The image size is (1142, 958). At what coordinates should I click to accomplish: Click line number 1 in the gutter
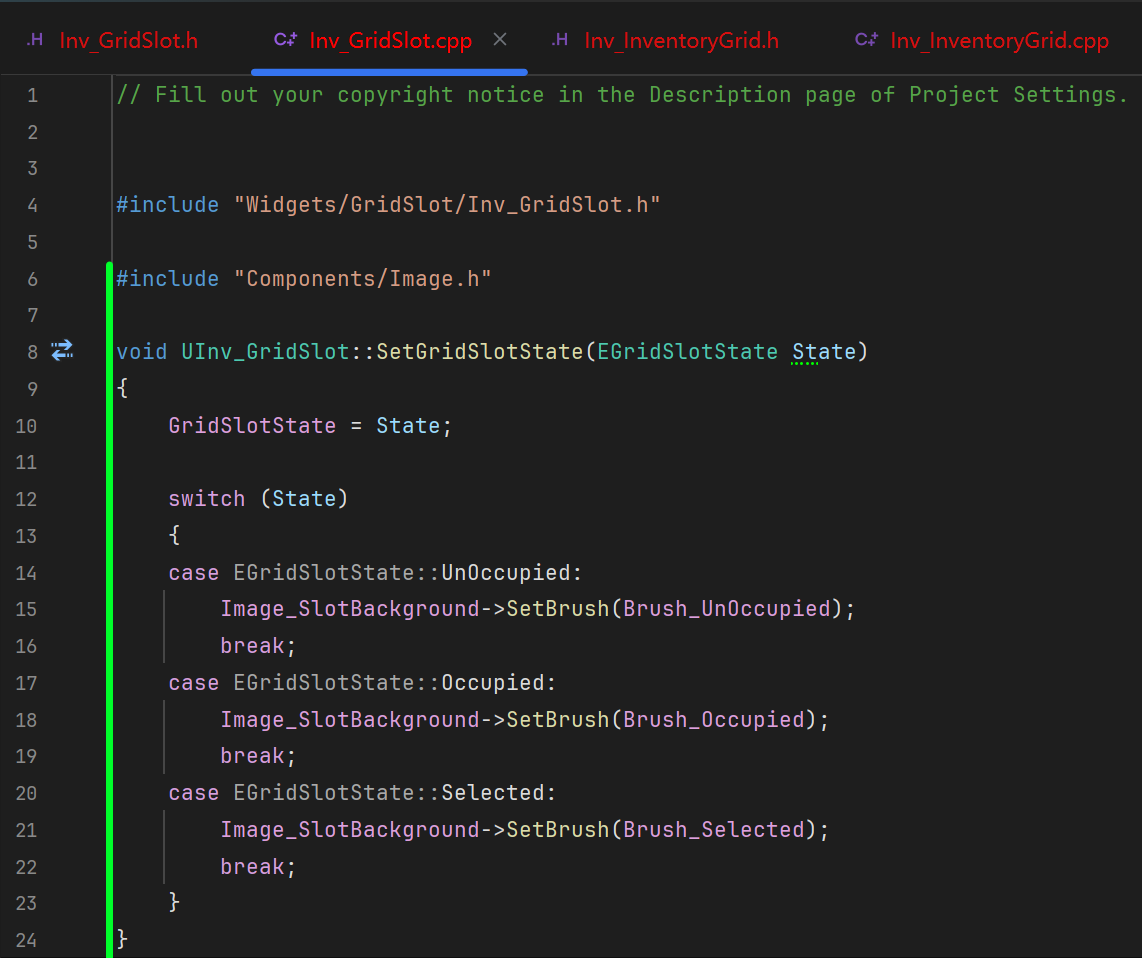coord(32,95)
